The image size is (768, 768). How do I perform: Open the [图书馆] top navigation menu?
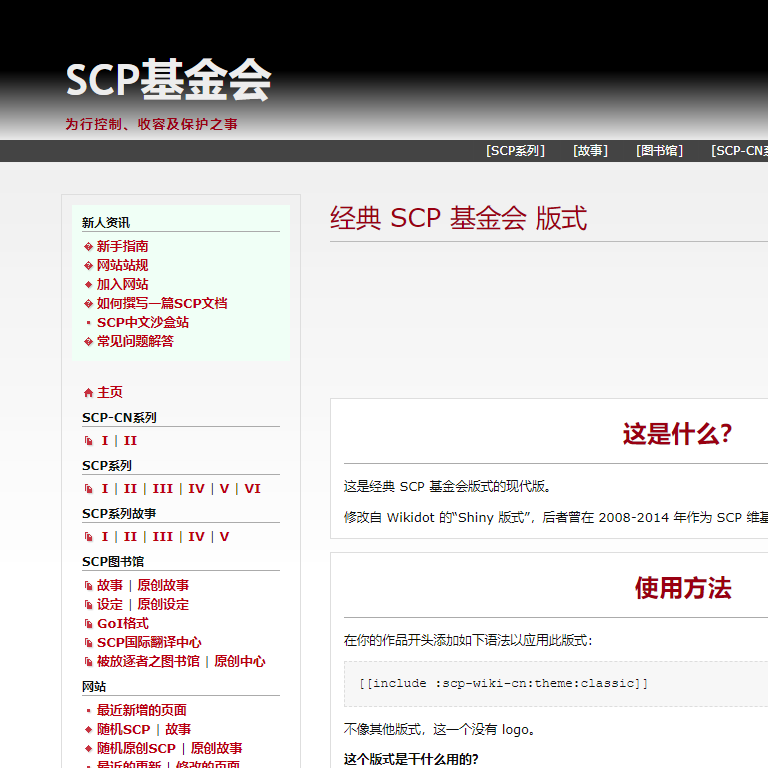(x=659, y=151)
